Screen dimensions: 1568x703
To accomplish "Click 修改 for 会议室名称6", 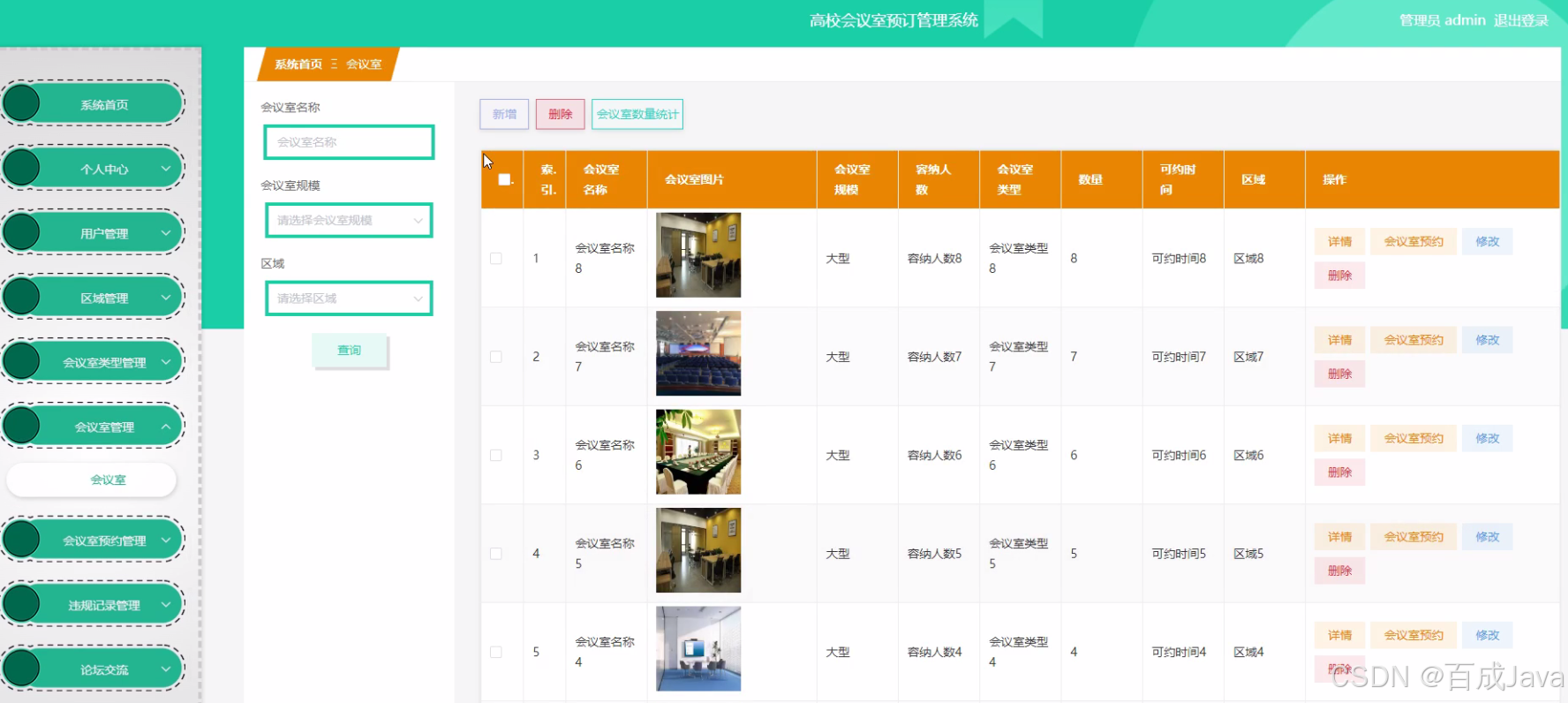I will [1488, 438].
